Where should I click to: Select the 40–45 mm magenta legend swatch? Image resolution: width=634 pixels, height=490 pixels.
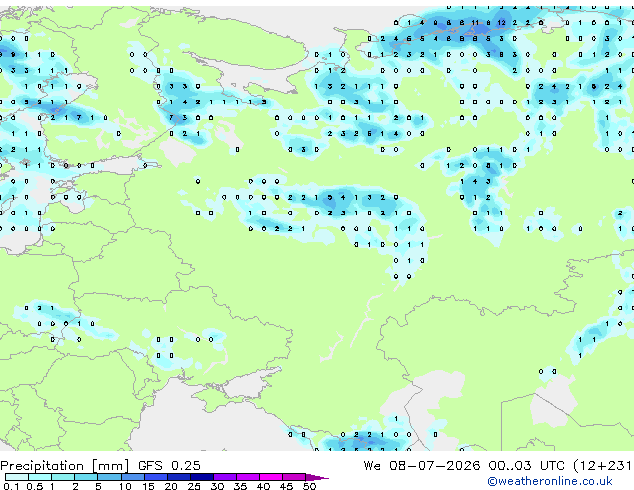click(x=271, y=477)
